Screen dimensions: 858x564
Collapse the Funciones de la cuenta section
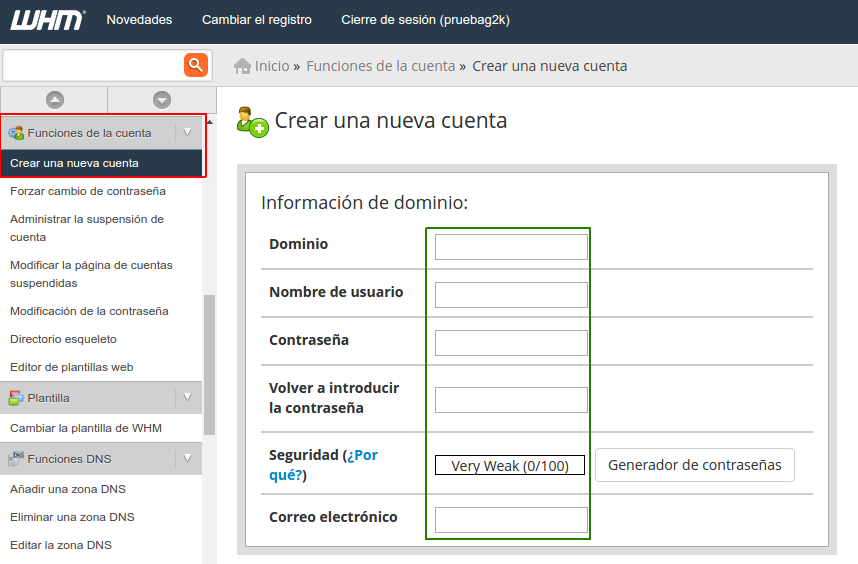pos(188,132)
